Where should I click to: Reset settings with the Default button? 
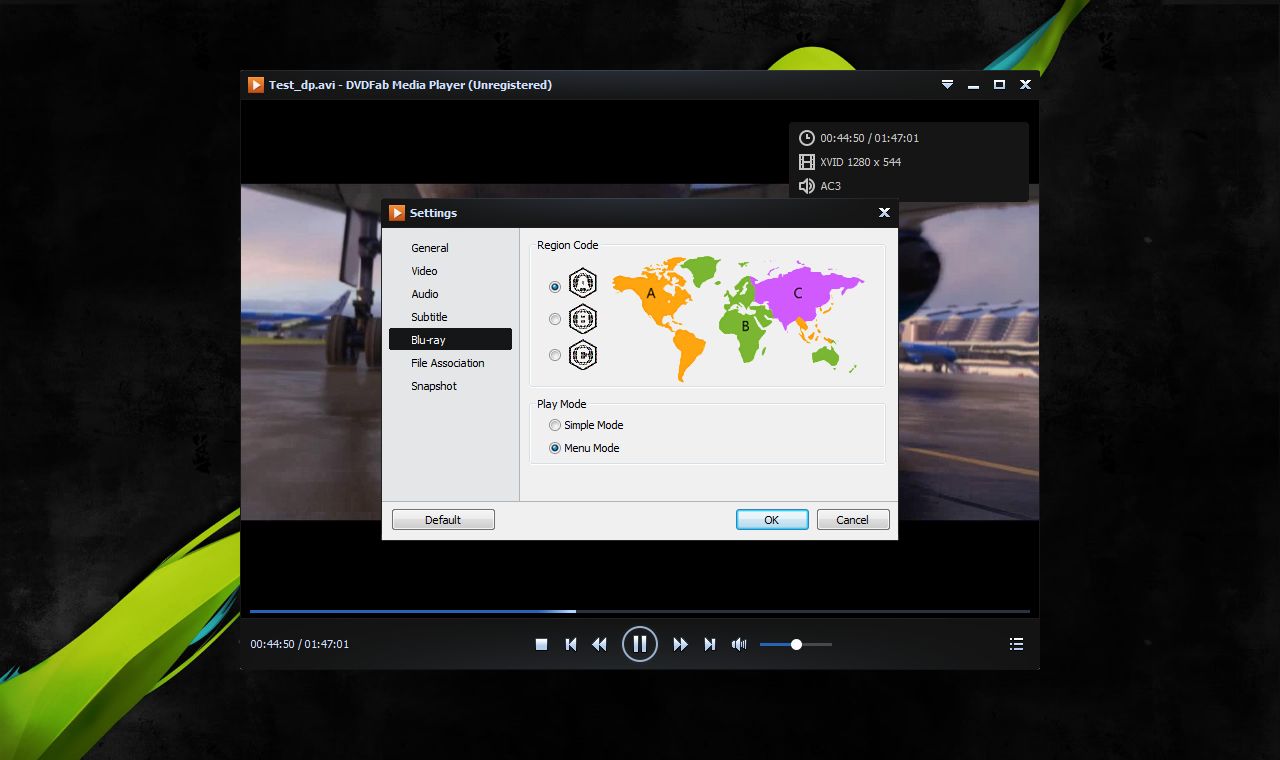click(x=443, y=520)
